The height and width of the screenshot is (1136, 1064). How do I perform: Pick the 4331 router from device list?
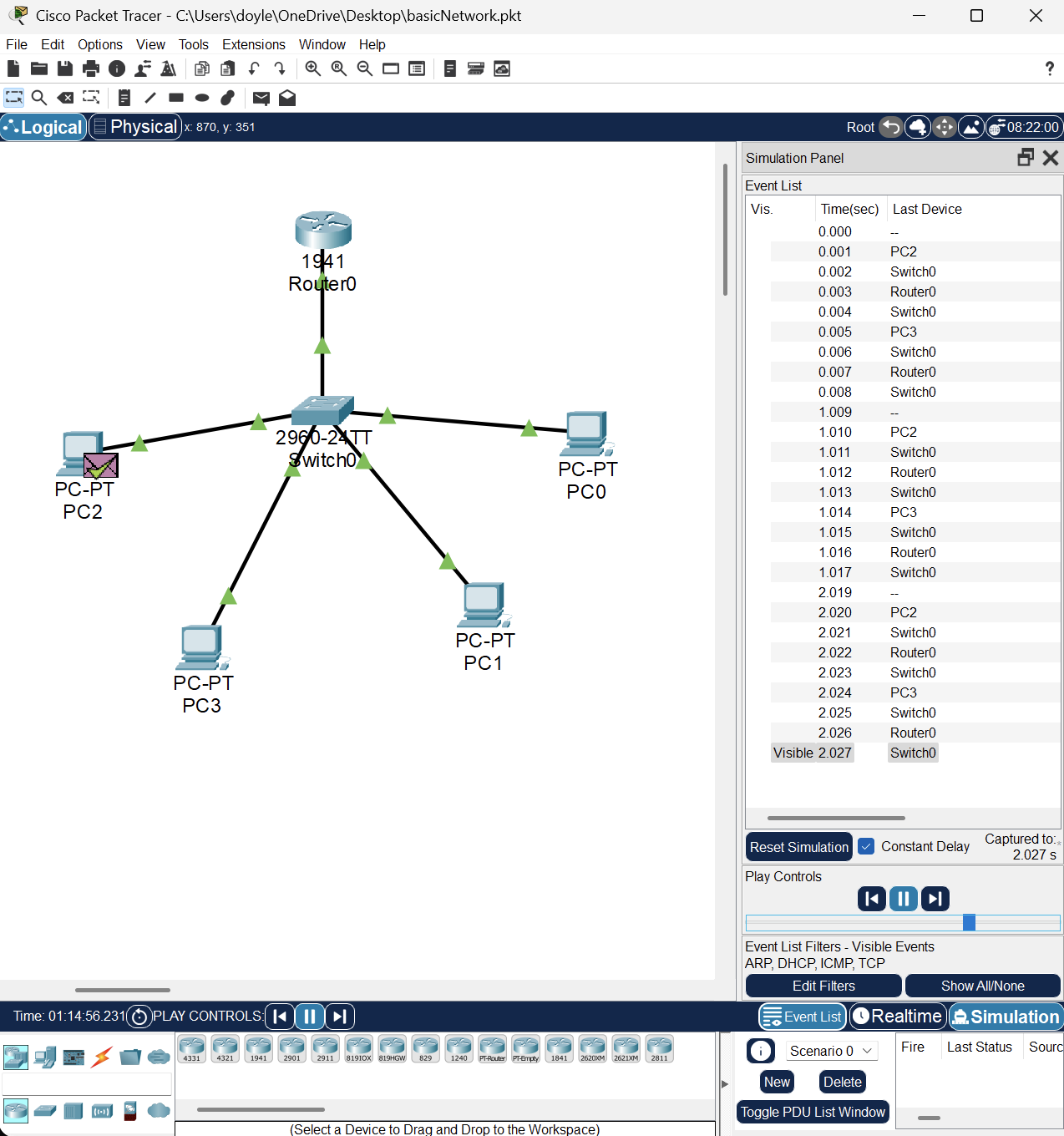[x=192, y=1048]
